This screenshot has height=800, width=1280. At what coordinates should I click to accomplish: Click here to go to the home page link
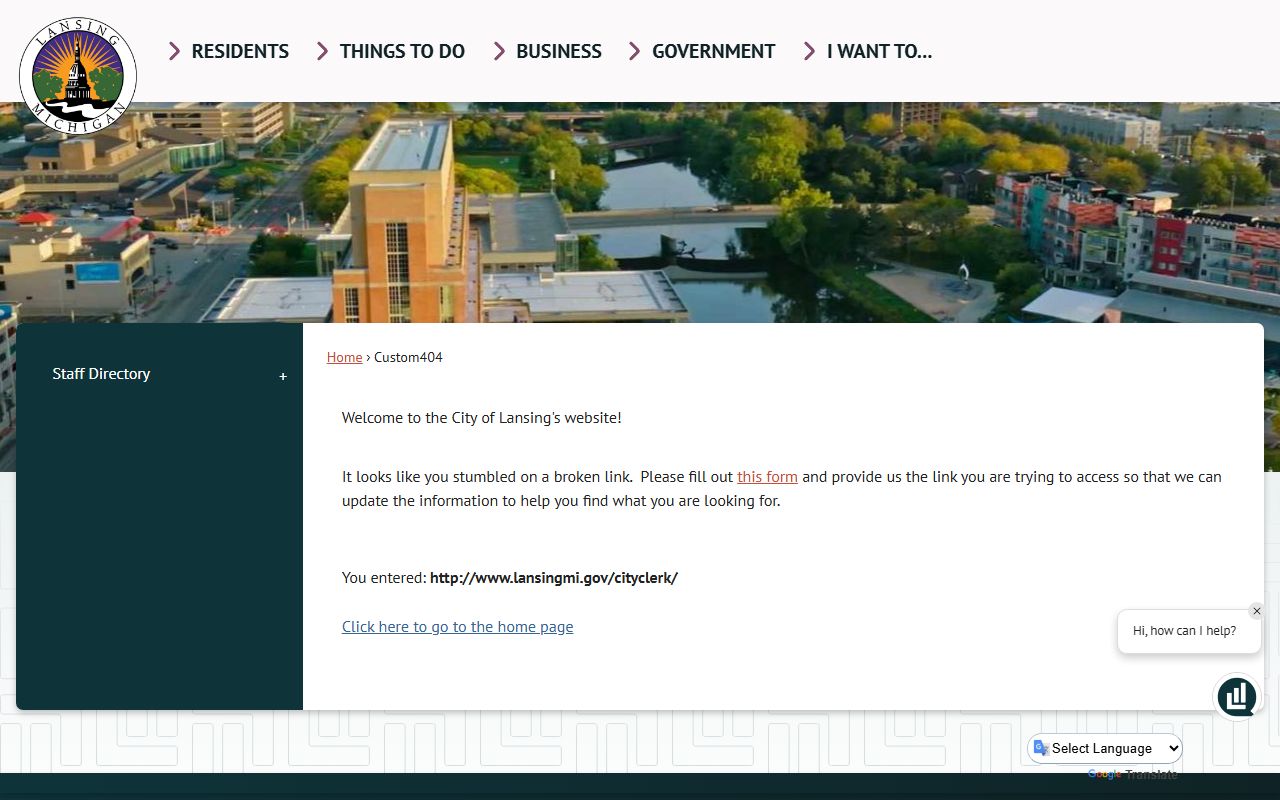458,627
